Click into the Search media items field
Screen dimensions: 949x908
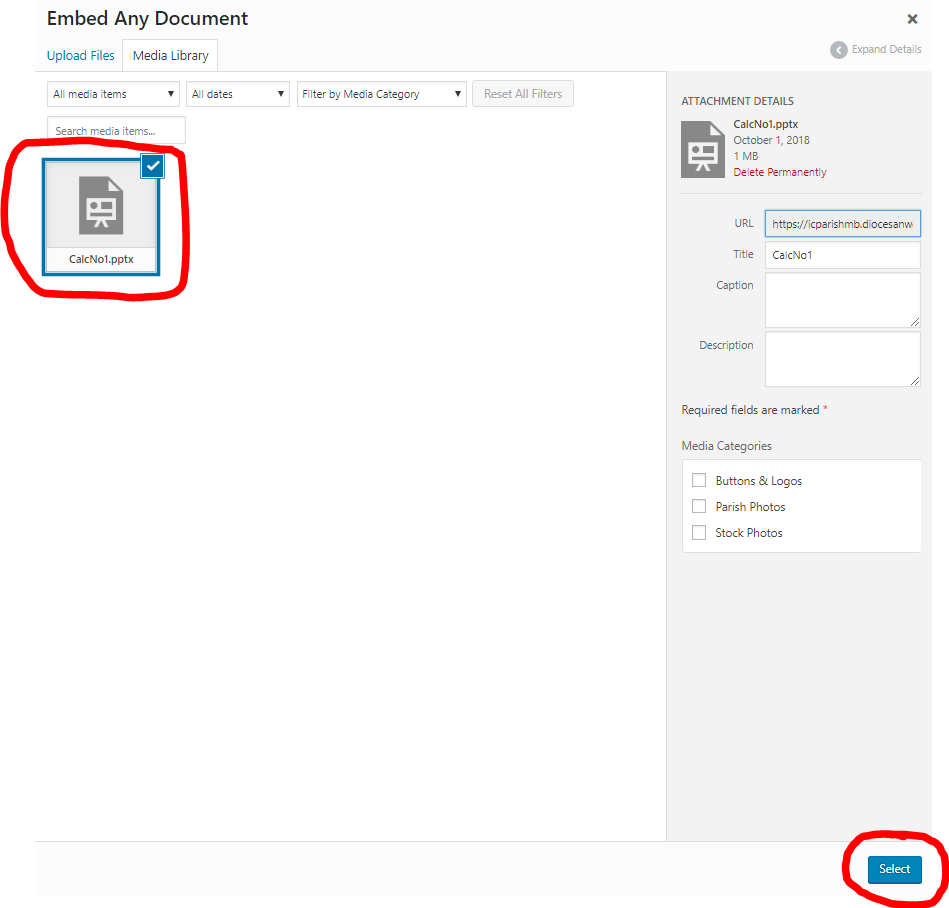[116, 131]
